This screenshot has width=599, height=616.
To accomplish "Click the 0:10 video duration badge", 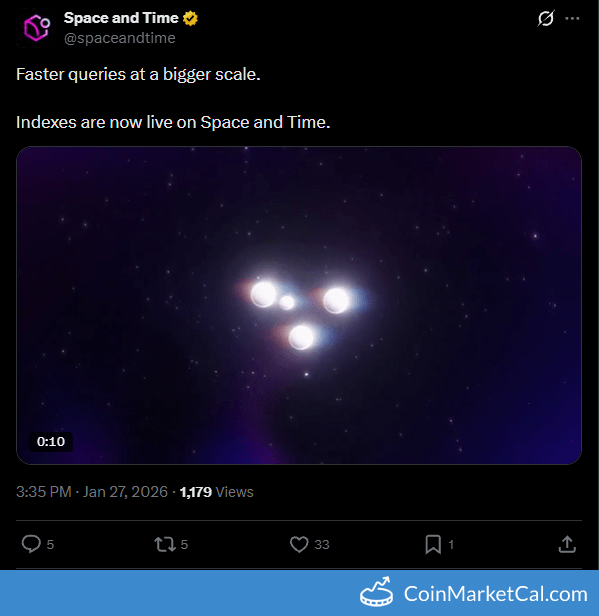I will click(51, 442).
